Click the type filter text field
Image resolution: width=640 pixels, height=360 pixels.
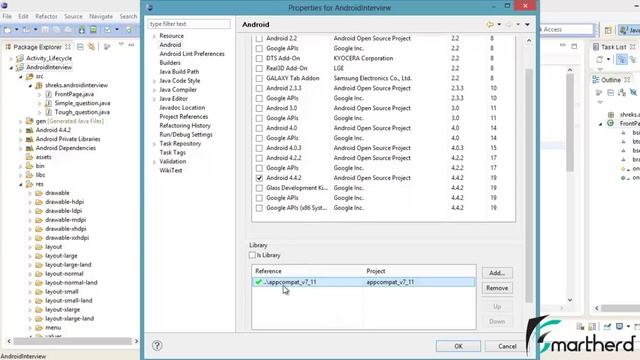189,24
